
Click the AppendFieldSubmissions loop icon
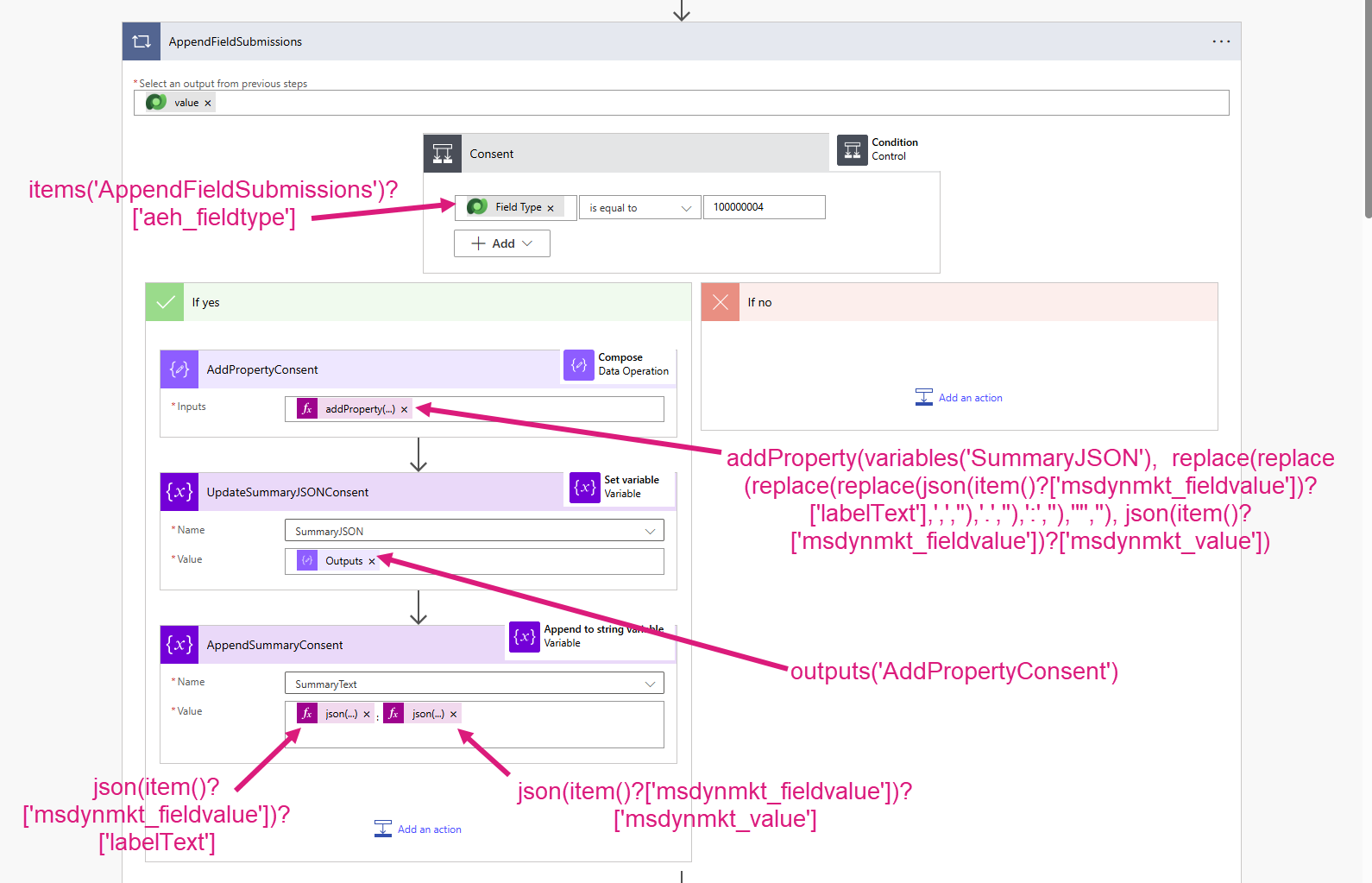[x=142, y=41]
